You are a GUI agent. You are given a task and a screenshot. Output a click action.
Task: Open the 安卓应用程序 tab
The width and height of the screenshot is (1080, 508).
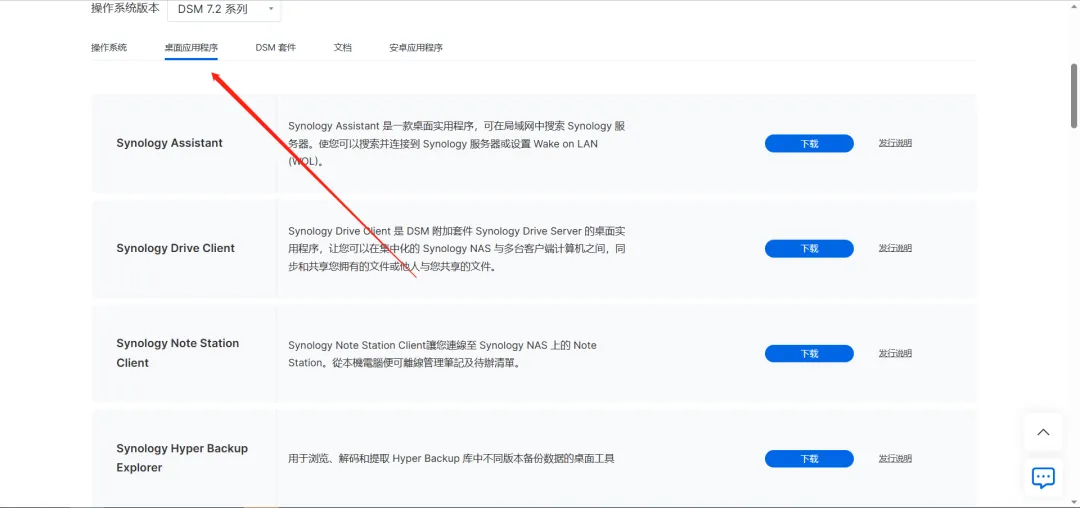click(x=416, y=47)
